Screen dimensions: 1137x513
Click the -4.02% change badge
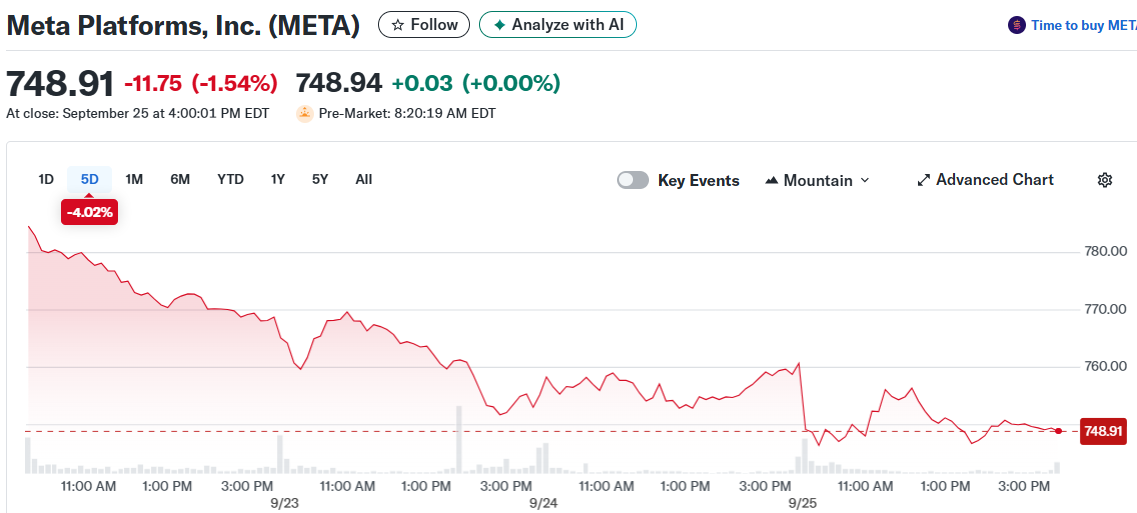89,213
